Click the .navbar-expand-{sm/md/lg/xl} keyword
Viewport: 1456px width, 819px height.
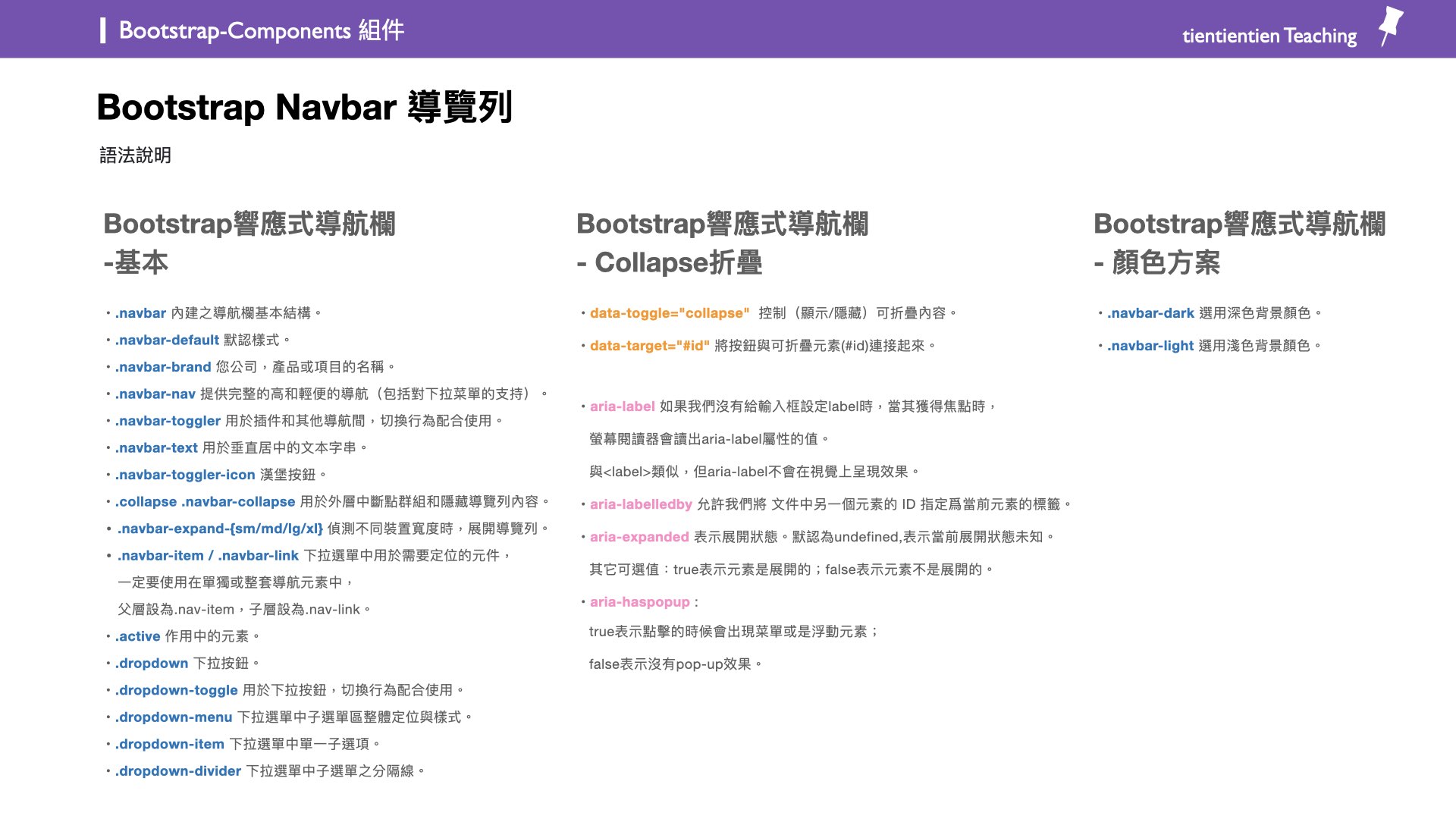click(x=220, y=529)
